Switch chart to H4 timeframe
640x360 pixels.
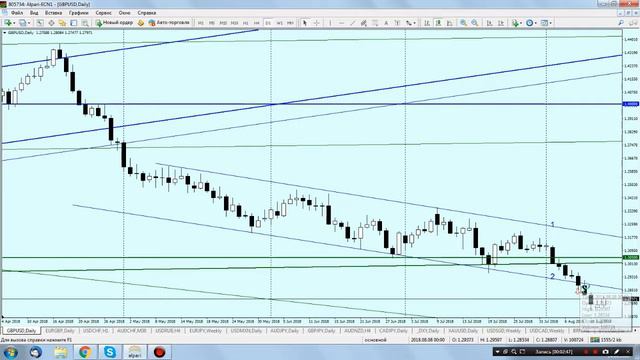tap(257, 23)
